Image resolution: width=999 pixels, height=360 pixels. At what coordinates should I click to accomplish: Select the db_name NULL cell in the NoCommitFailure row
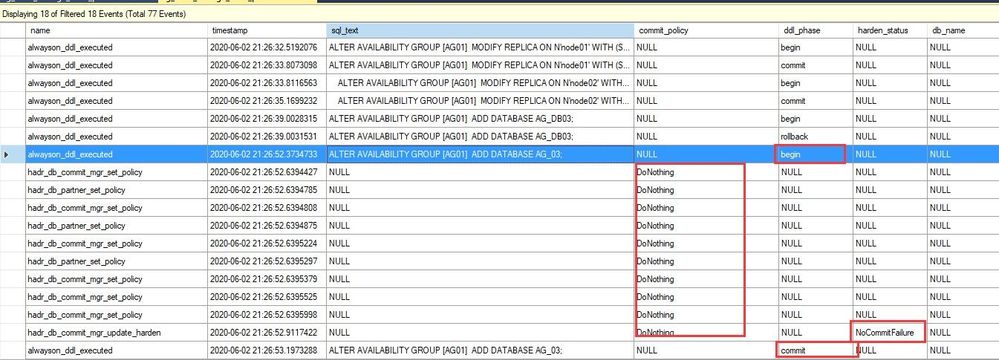click(x=963, y=333)
